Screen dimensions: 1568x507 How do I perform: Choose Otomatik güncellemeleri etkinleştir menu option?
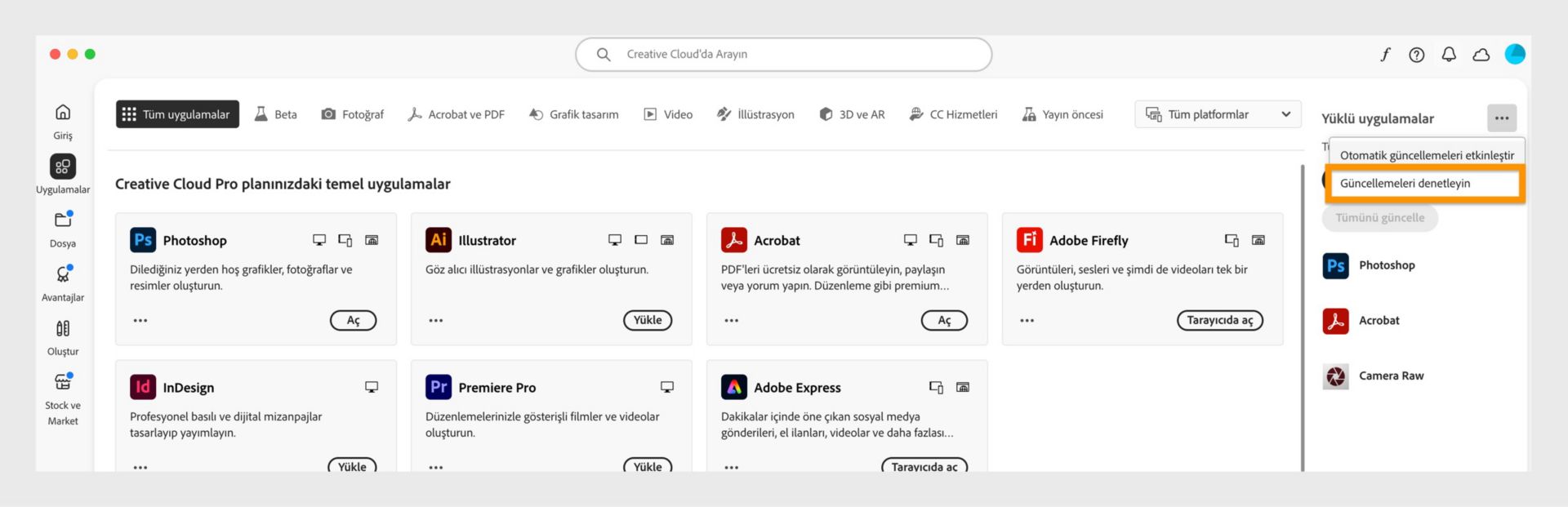[1426, 155]
